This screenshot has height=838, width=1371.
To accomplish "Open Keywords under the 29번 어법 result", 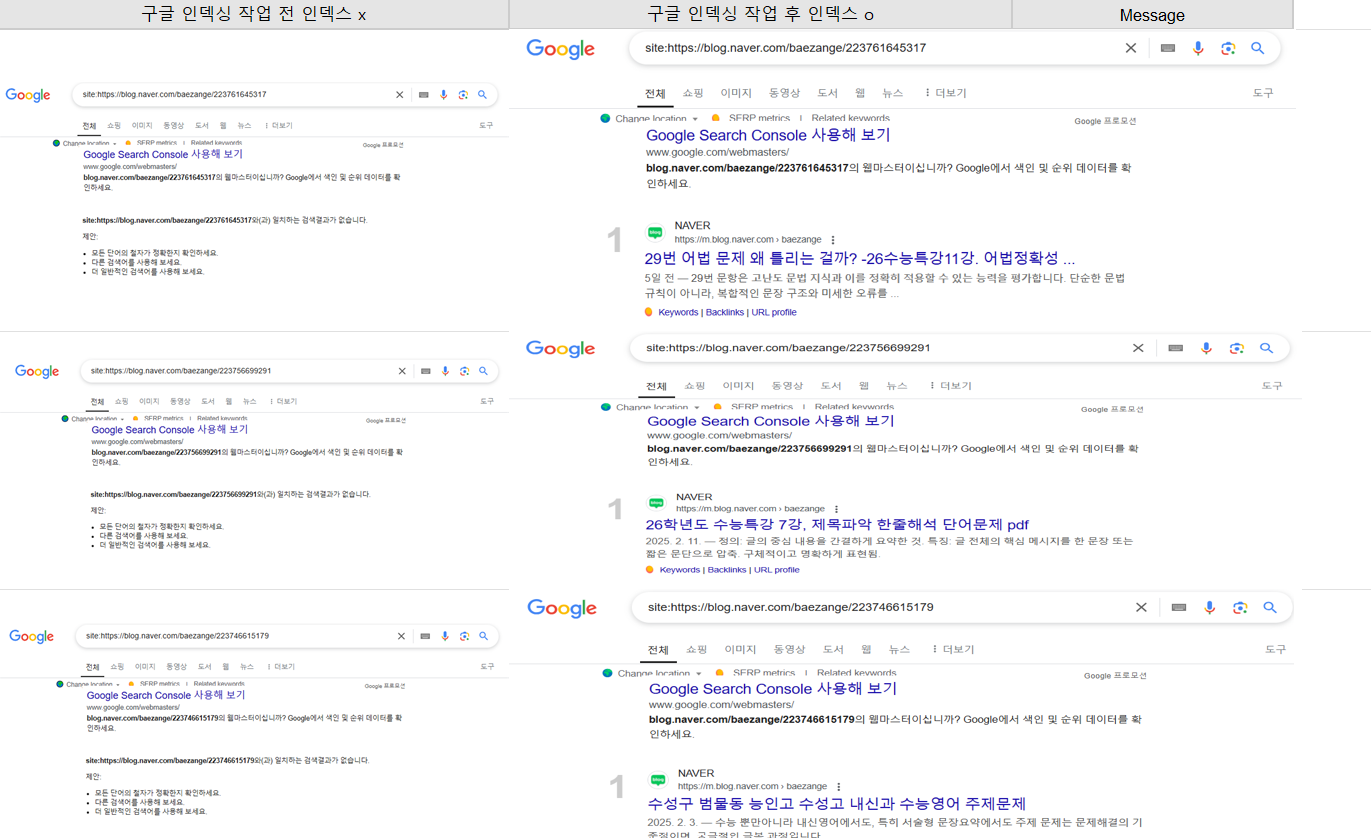I will (x=678, y=313).
